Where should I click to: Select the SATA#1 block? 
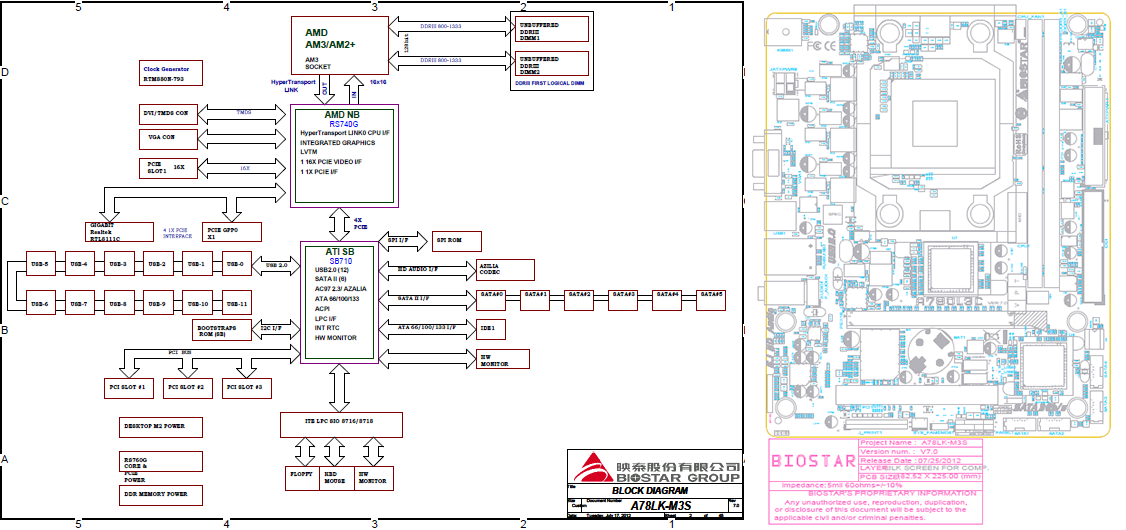pyautogui.click(x=535, y=299)
